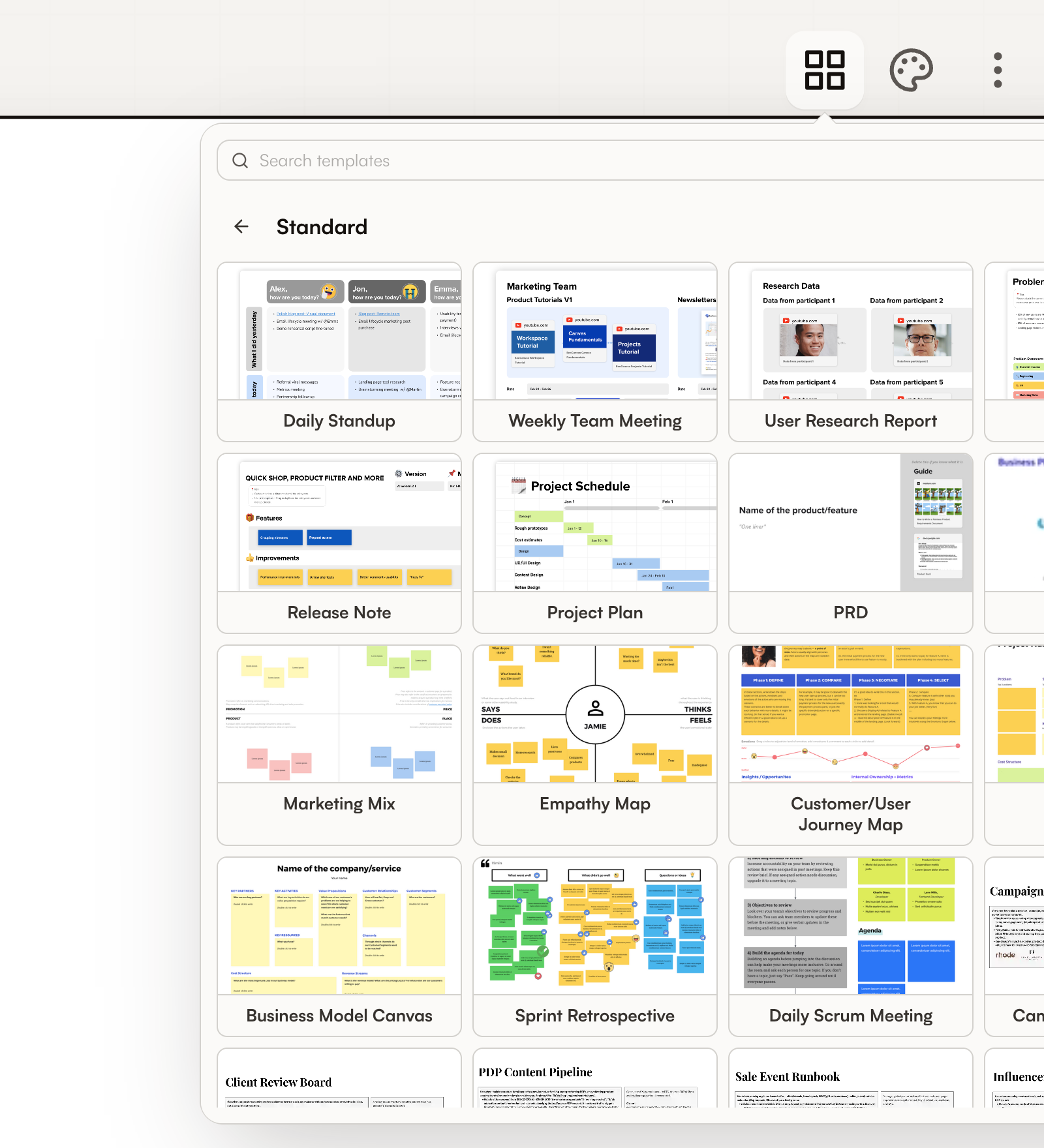Choose the Weekly Team Meeting template
This screenshot has width=1044, height=1148.
click(x=595, y=352)
